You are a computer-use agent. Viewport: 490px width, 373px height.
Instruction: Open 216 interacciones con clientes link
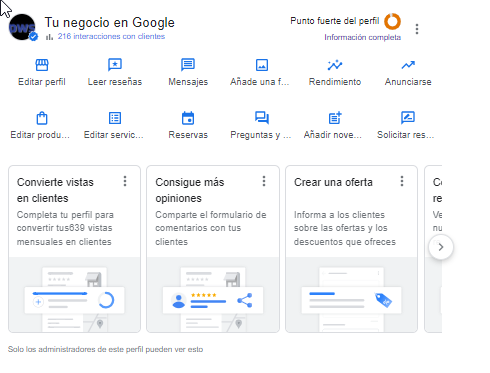click(x=111, y=36)
